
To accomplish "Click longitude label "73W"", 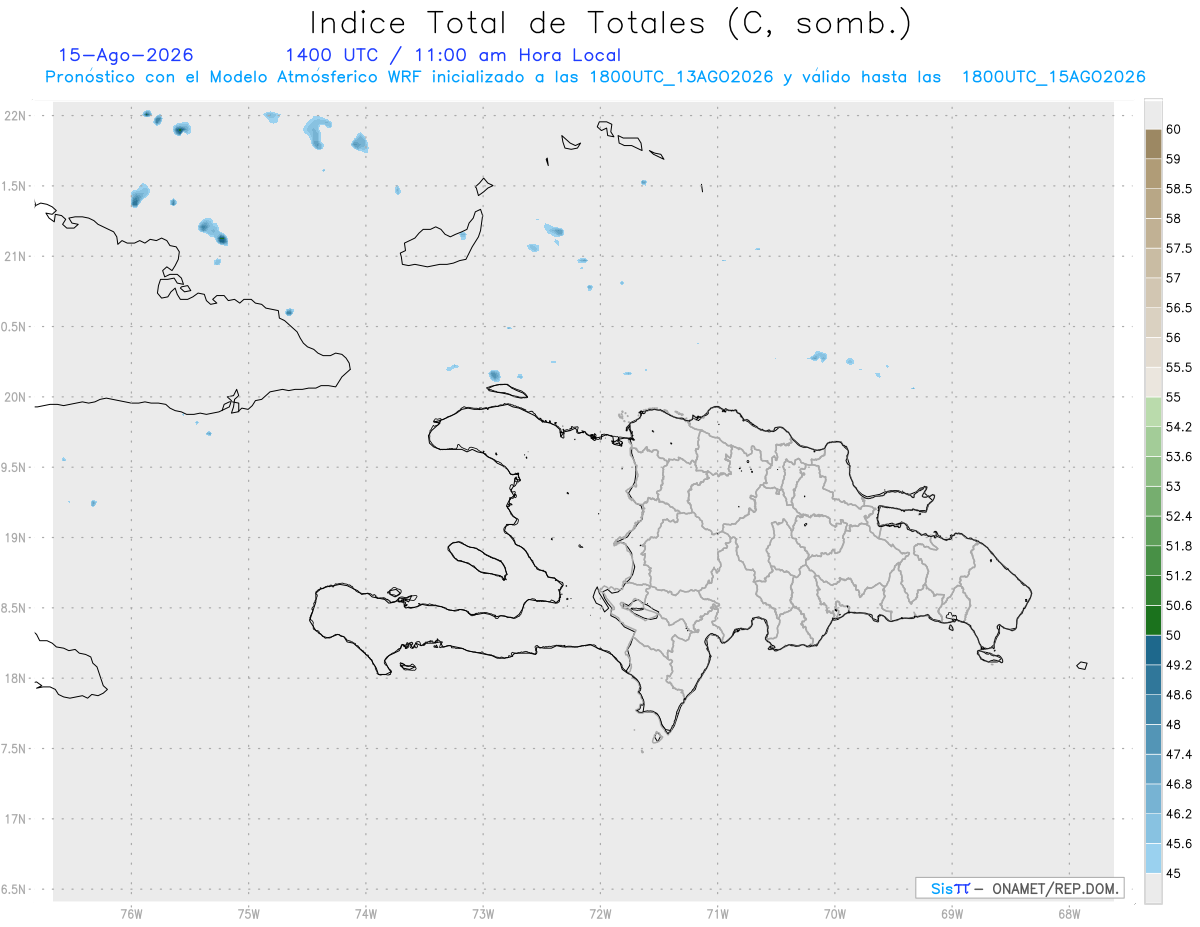I will tap(483, 913).
